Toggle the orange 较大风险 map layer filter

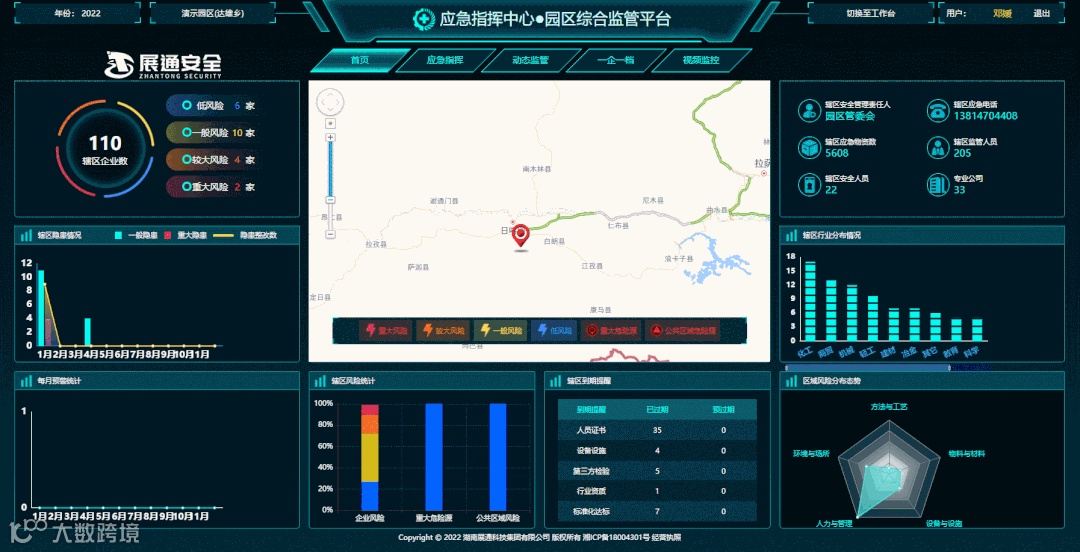click(444, 331)
